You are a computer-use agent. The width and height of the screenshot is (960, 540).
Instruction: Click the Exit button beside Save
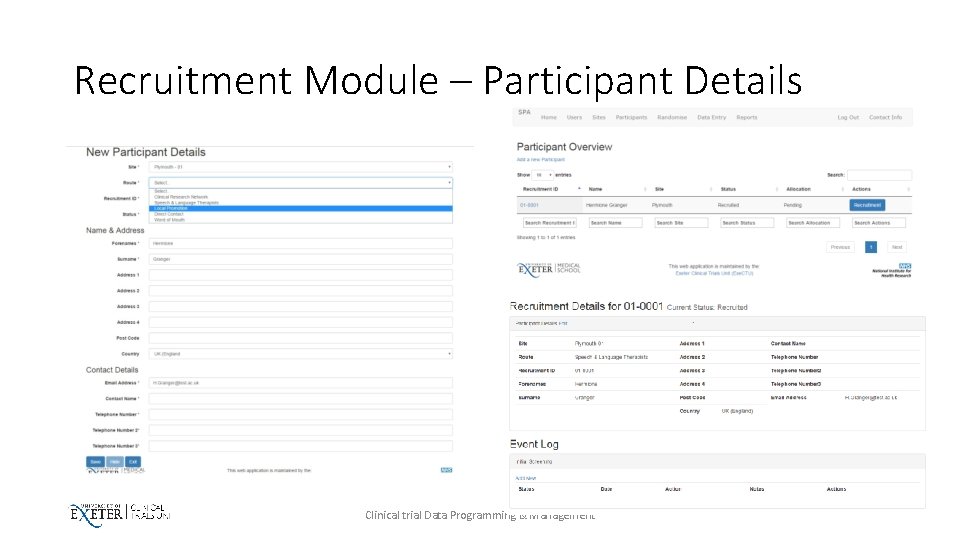tap(133, 462)
